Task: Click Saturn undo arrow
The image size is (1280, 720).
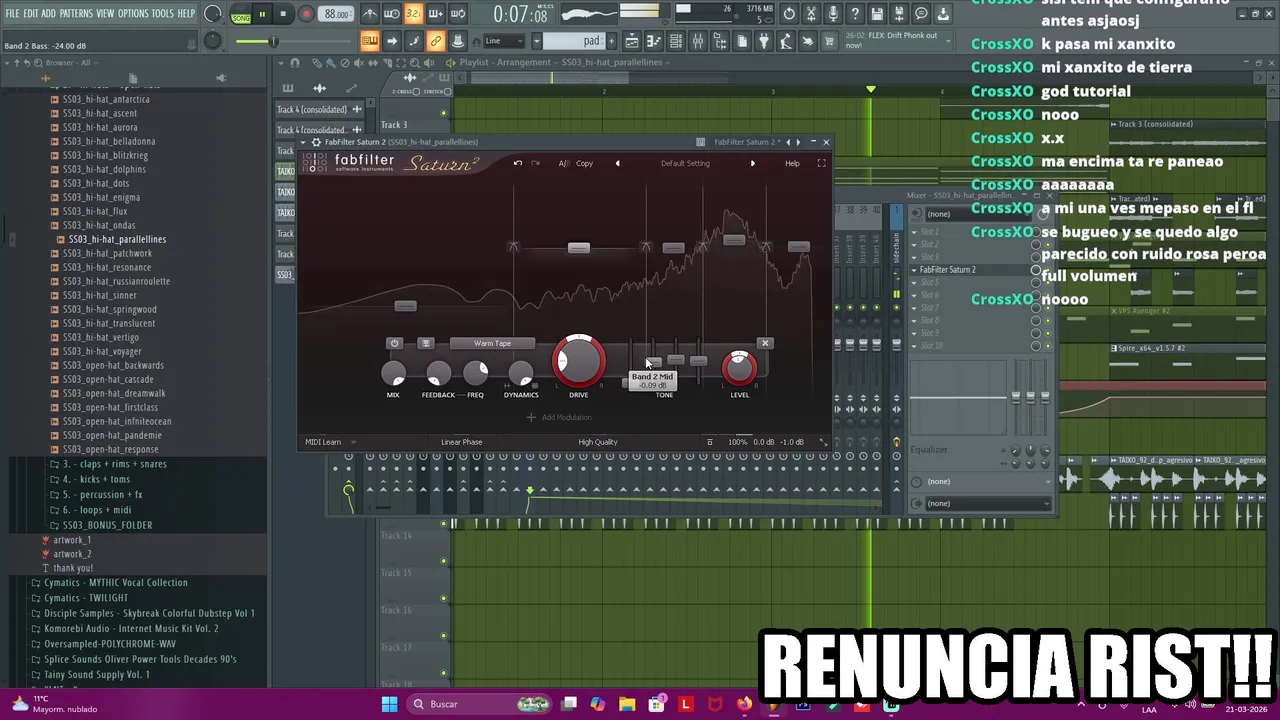Action: (x=517, y=163)
